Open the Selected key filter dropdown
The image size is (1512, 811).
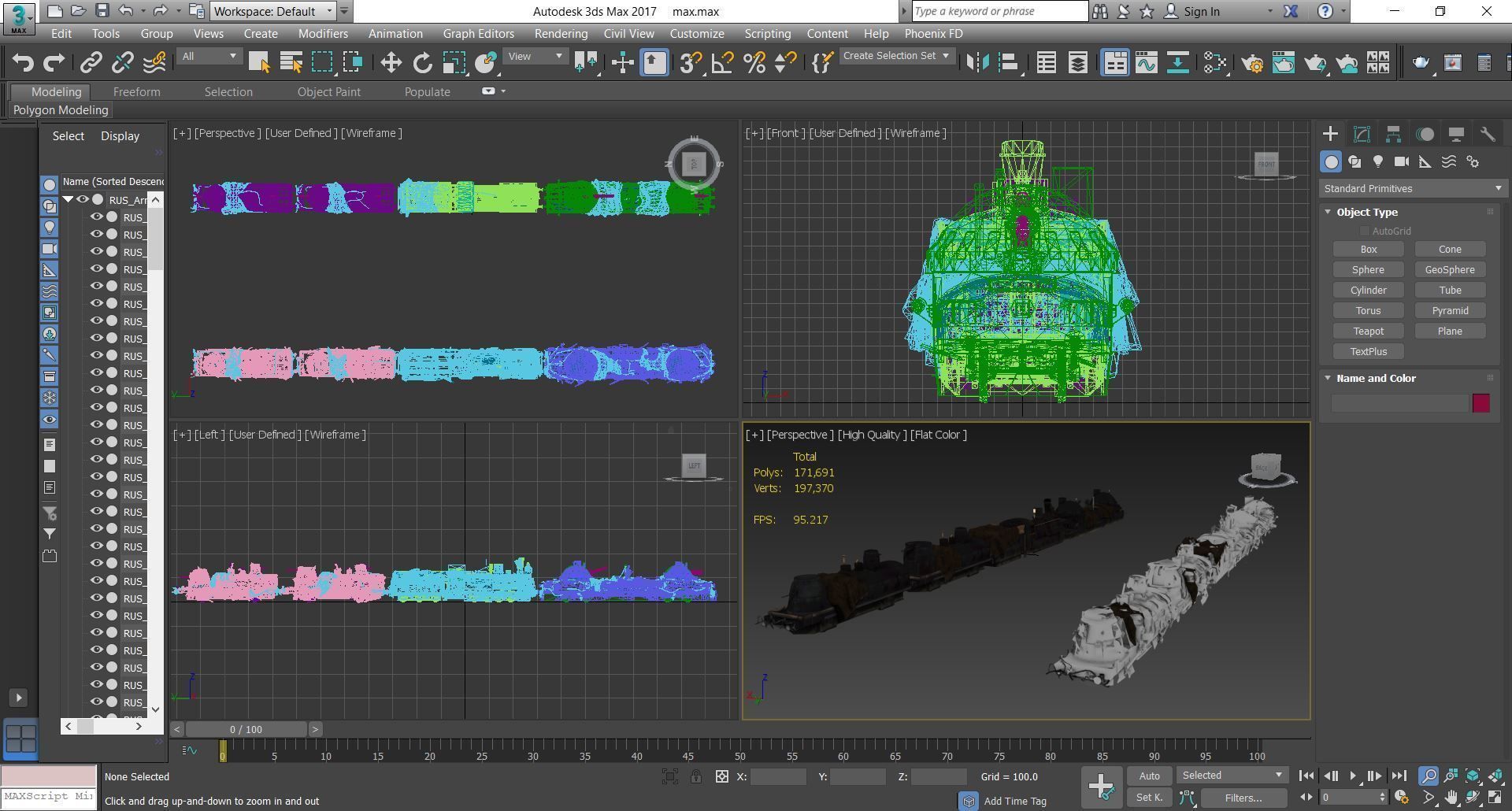(1232, 776)
